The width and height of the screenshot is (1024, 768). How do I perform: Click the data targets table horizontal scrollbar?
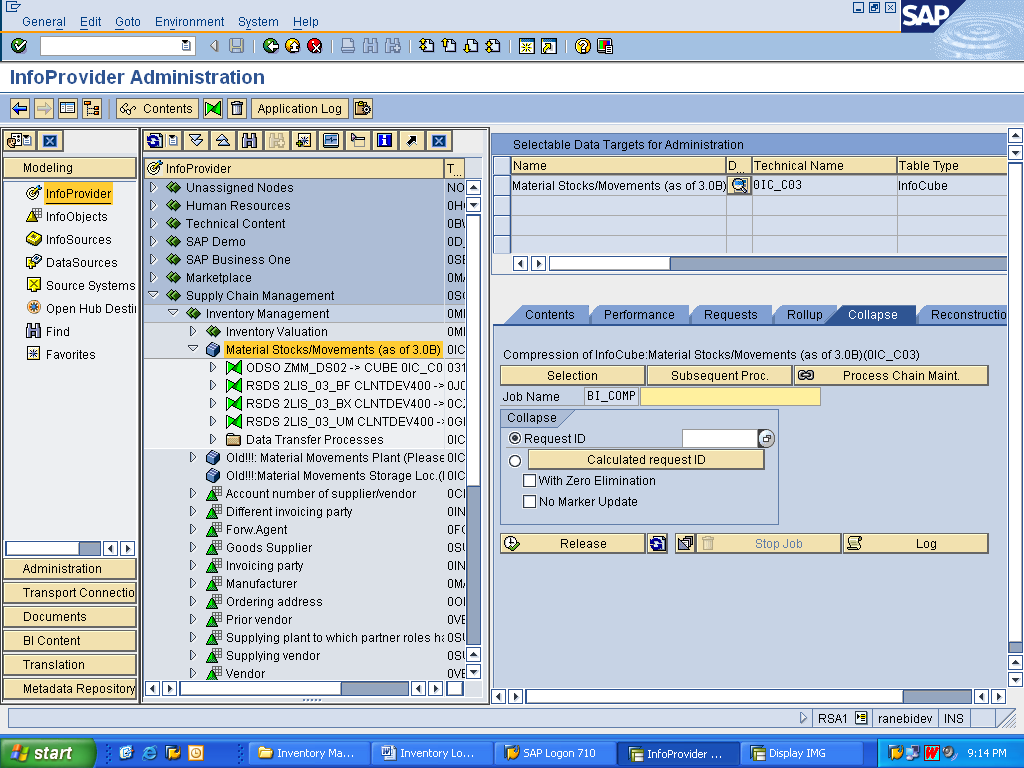pyautogui.click(x=777, y=263)
